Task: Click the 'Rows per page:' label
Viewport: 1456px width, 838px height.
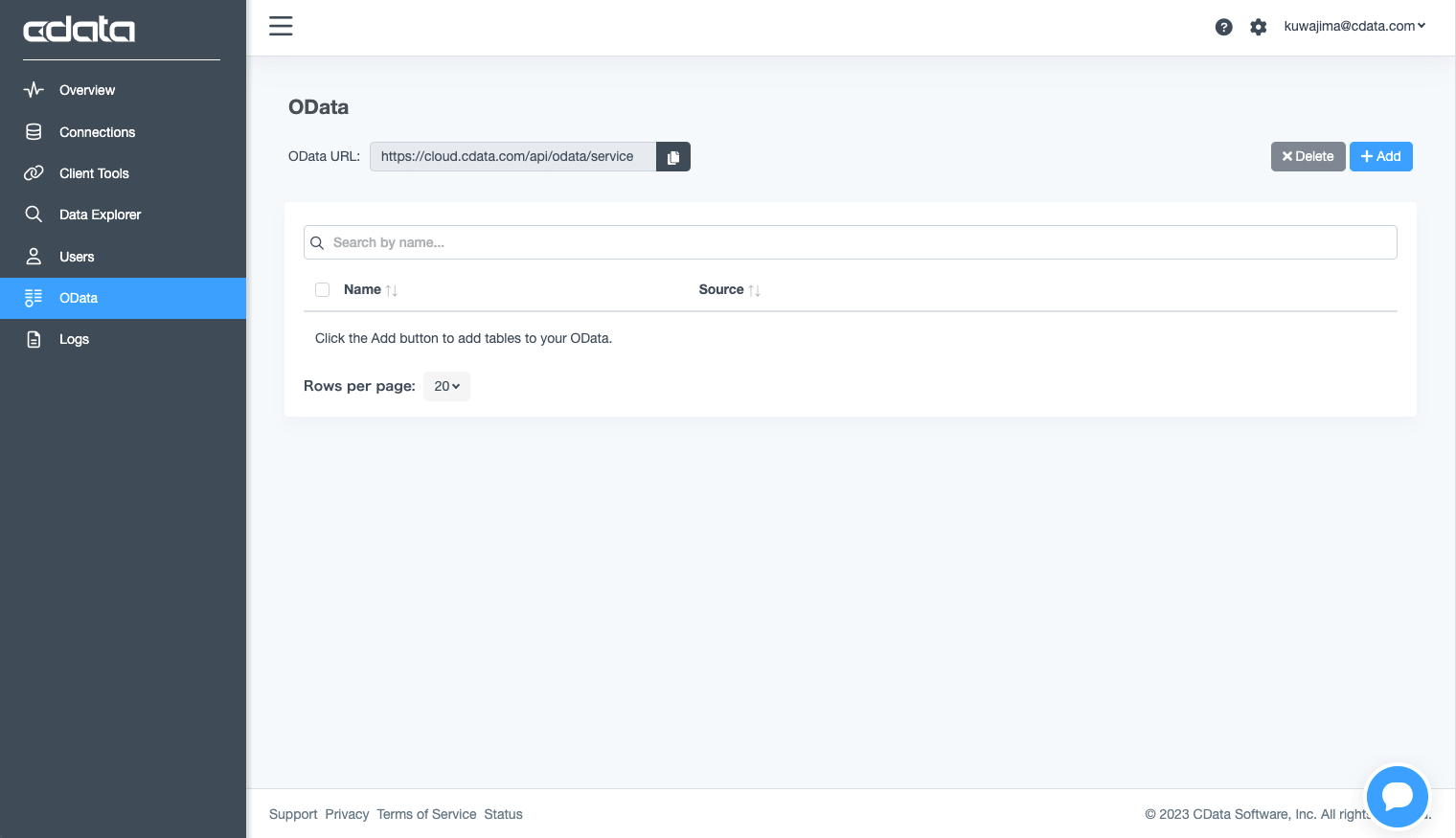Action: coord(359,386)
